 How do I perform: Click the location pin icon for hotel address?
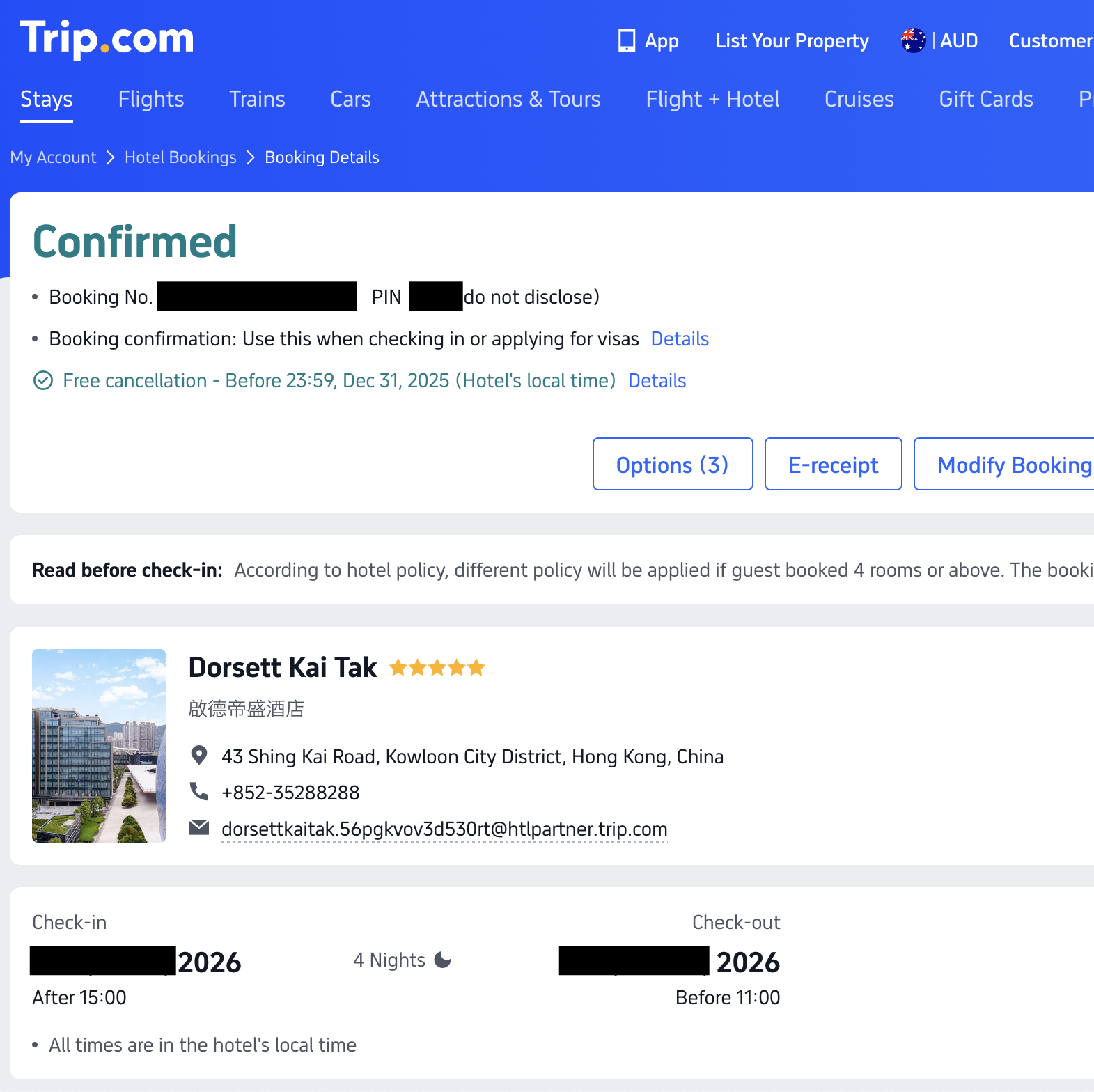click(198, 756)
